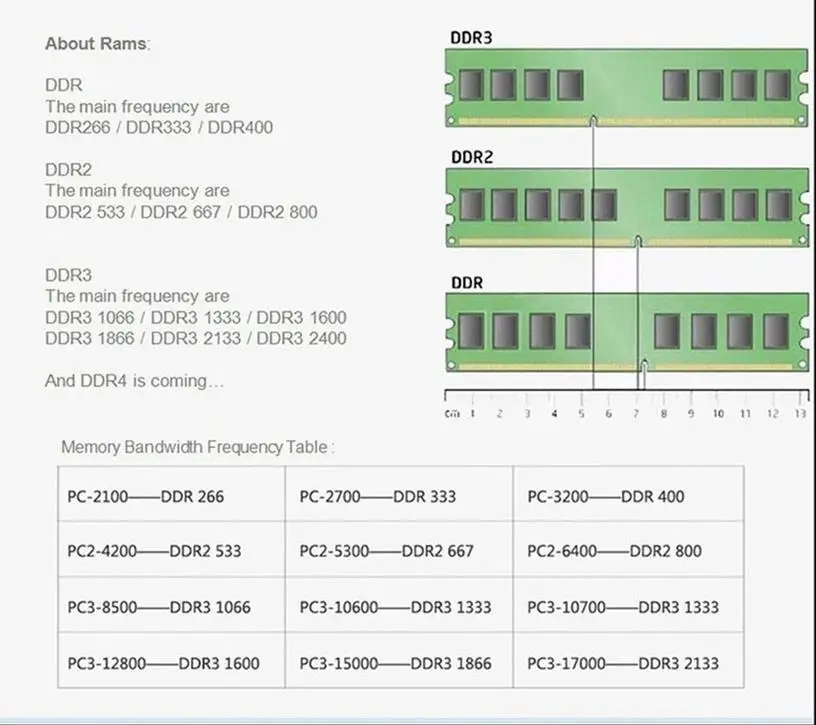This screenshot has width=816, height=725.
Task: Click the DDR3 memory module image
Action: pyautogui.click(x=626, y=87)
